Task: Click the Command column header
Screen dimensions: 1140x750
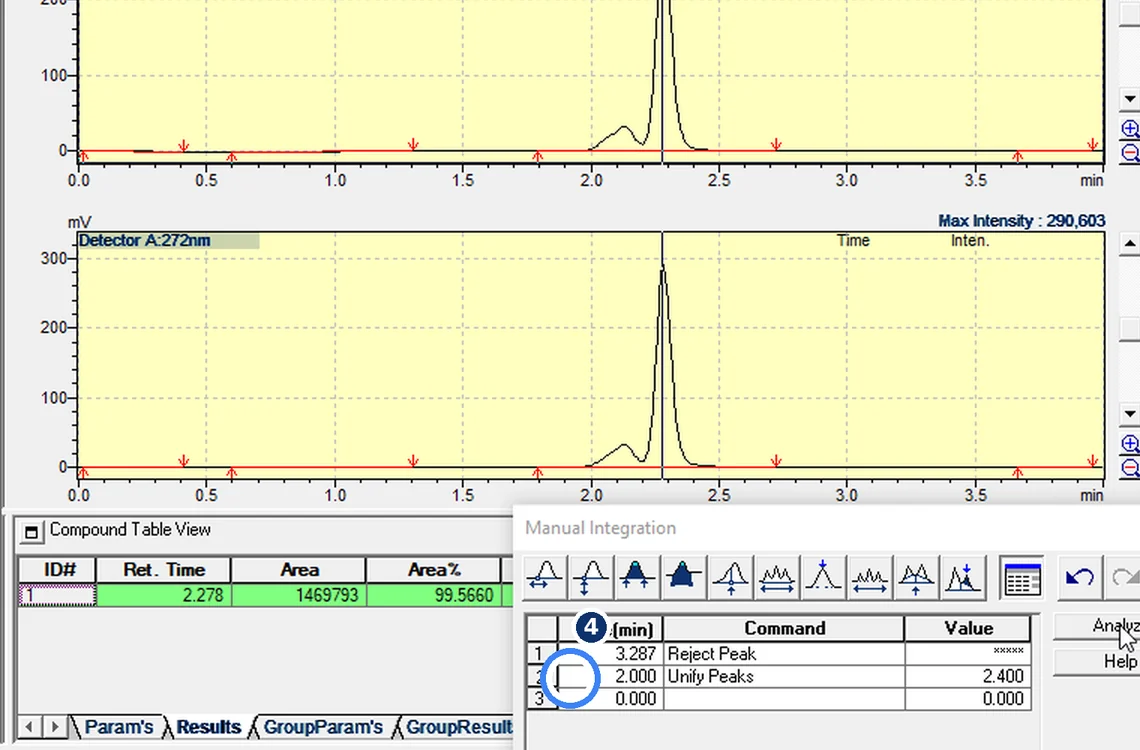Action: click(x=784, y=629)
